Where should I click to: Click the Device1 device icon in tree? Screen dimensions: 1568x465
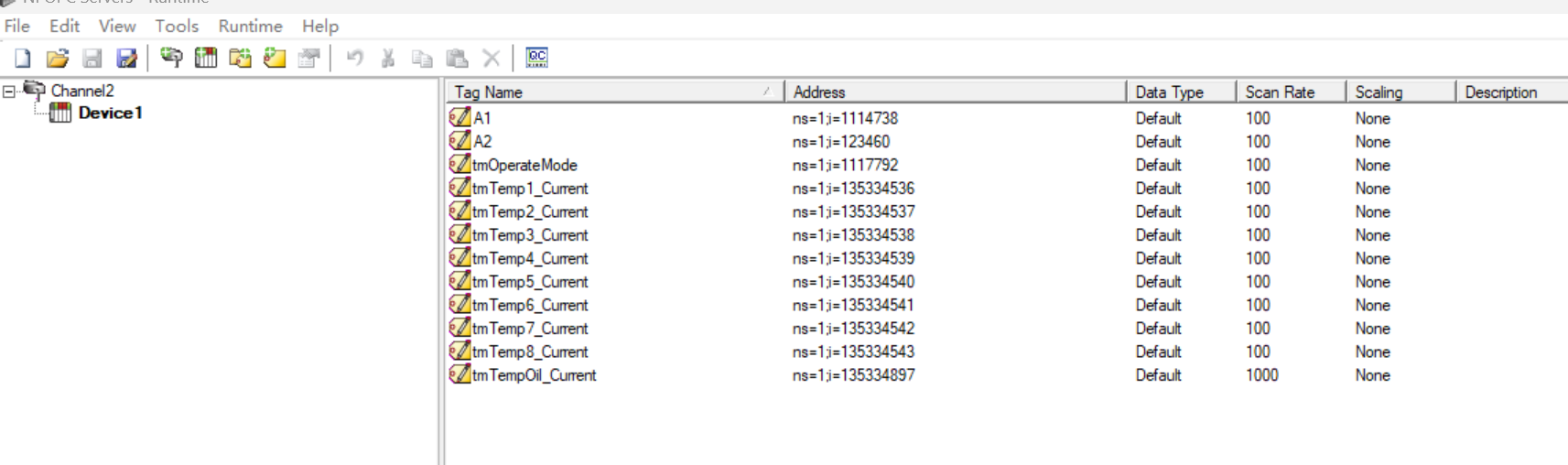point(60,113)
